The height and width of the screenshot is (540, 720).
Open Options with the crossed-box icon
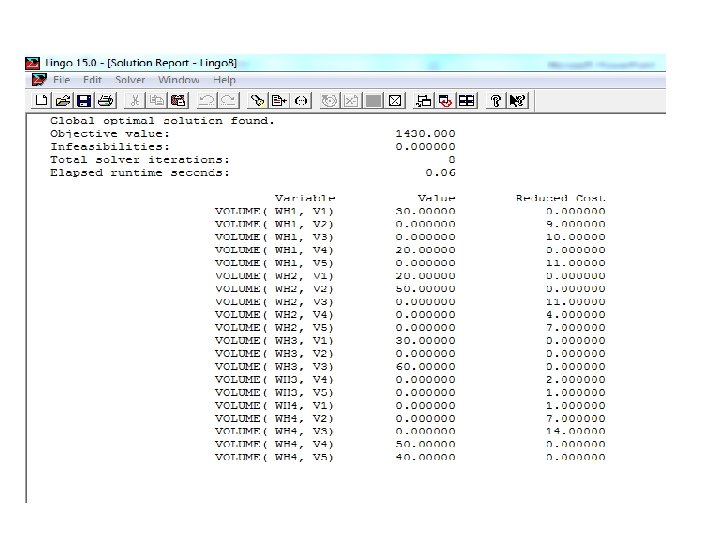395,100
